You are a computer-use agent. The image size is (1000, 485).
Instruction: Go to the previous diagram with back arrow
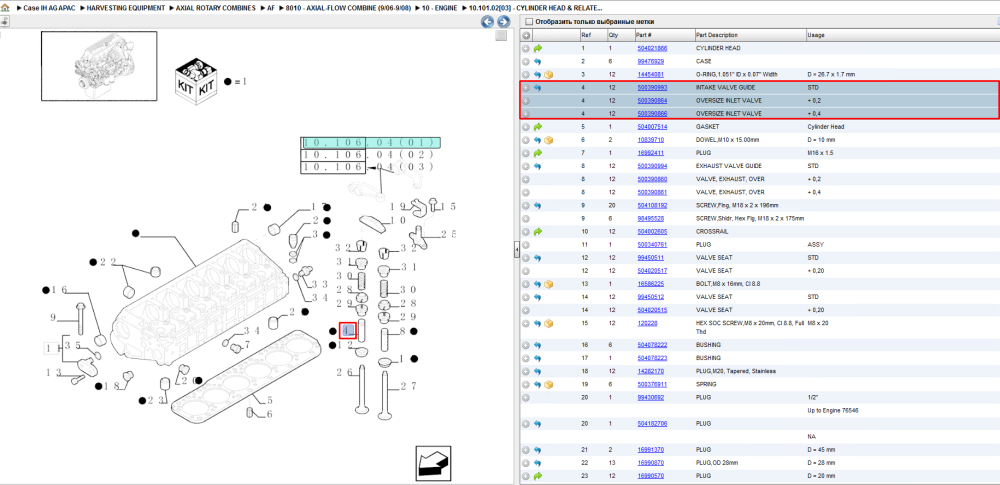[487, 22]
